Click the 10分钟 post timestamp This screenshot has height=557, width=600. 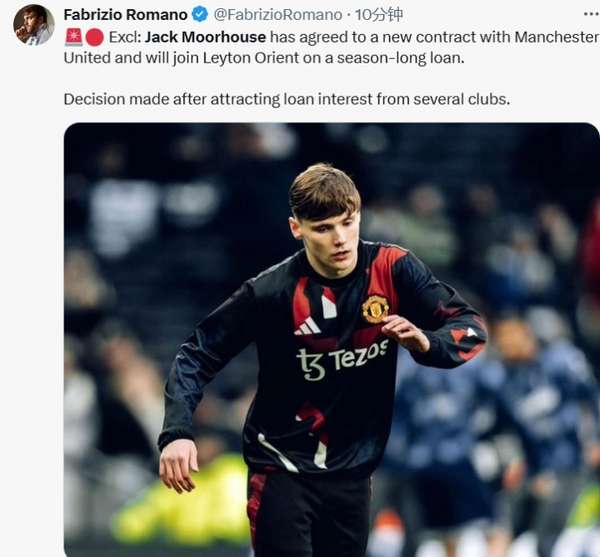pyautogui.click(x=378, y=15)
